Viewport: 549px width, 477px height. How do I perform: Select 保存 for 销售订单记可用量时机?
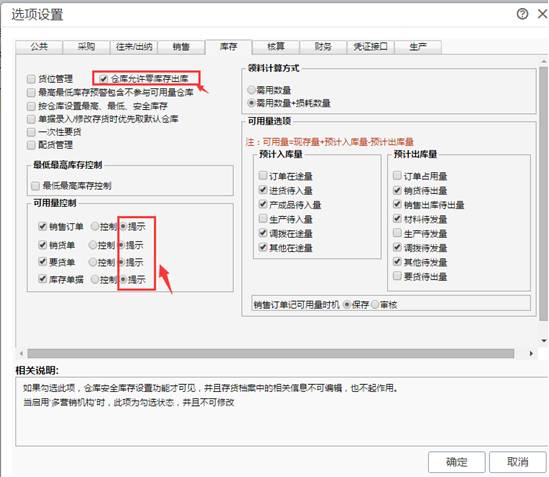pyautogui.click(x=347, y=305)
